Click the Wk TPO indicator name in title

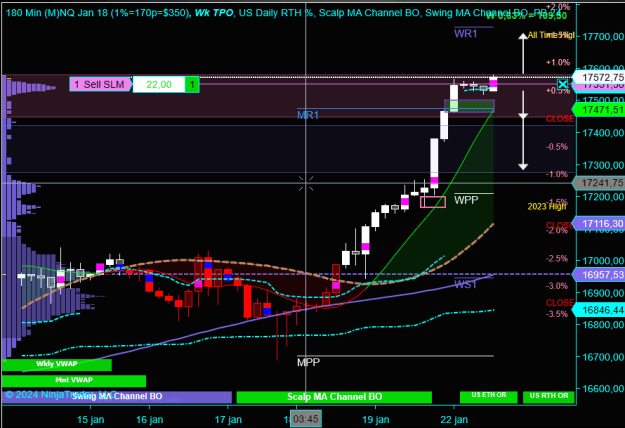point(214,13)
